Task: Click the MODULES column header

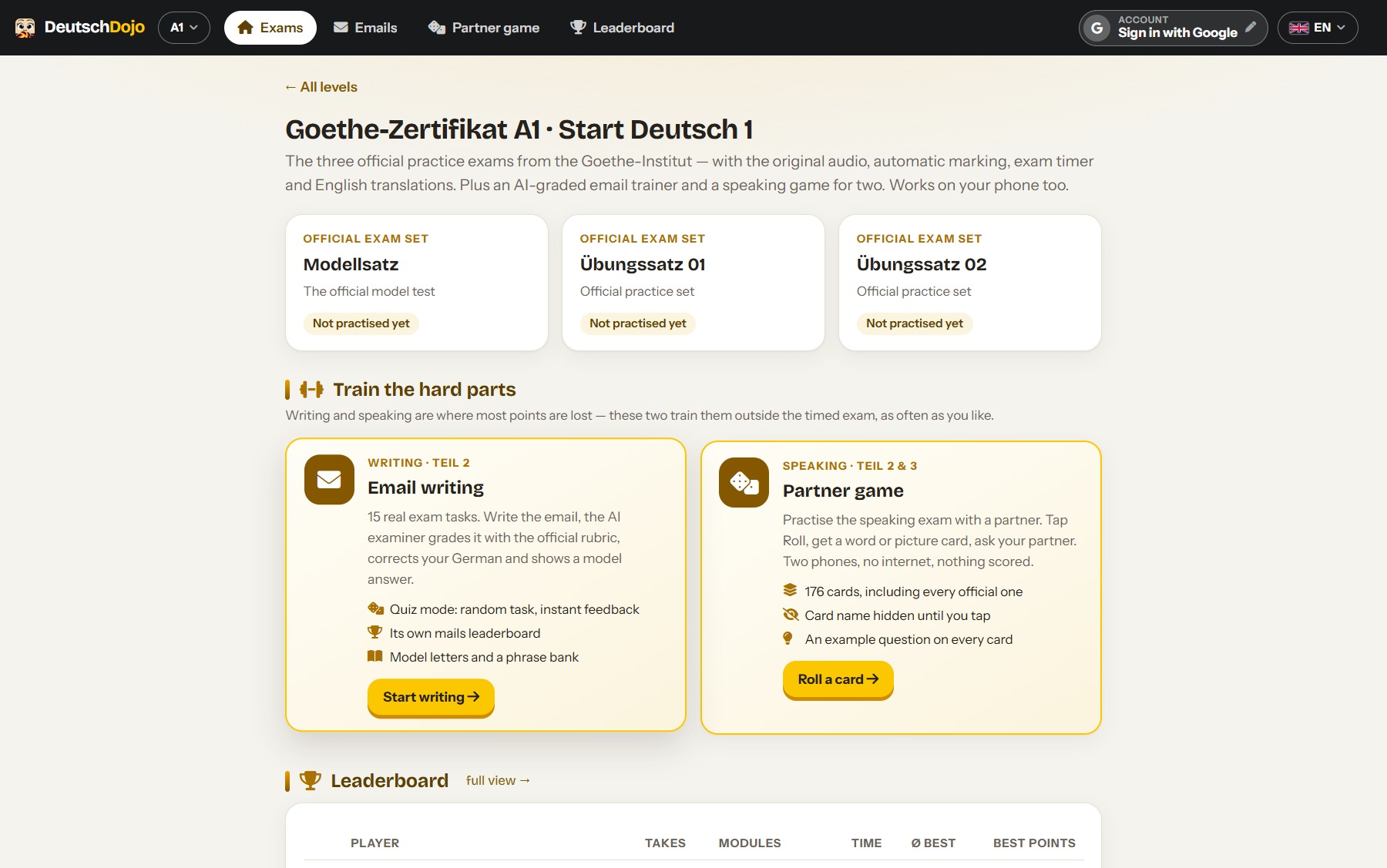Action: tap(750, 843)
